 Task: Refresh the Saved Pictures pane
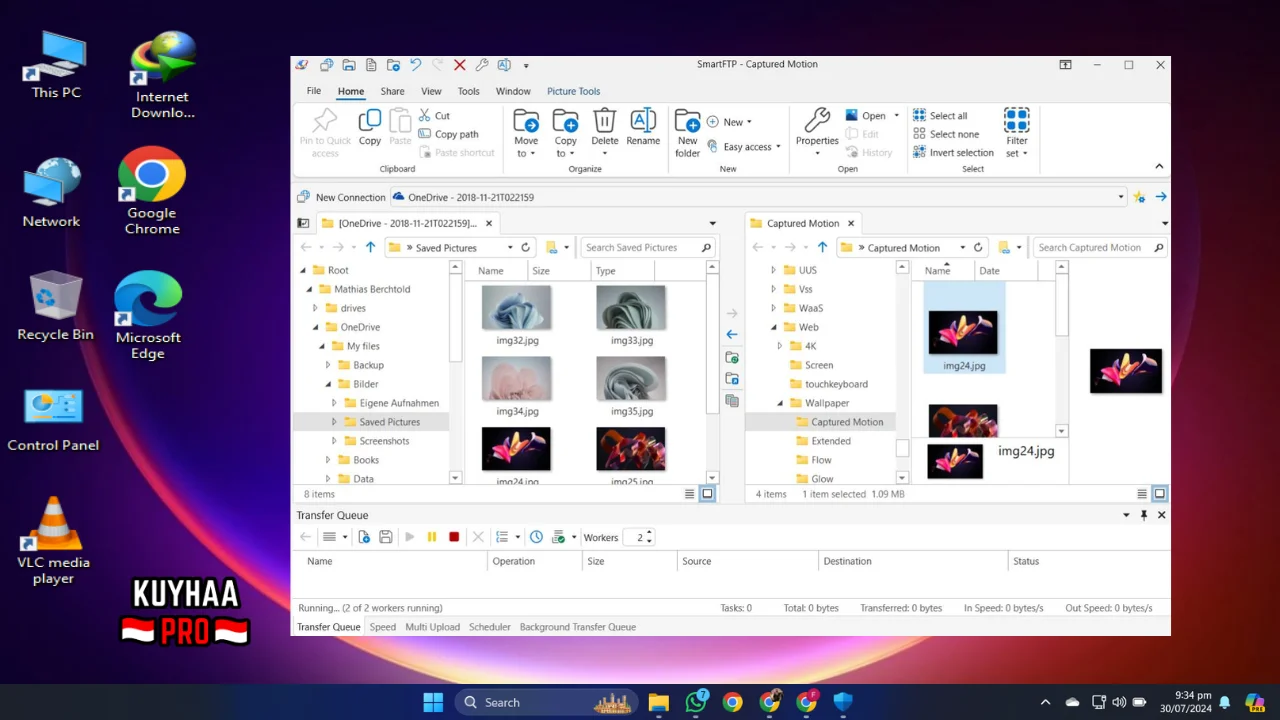pyautogui.click(x=525, y=248)
